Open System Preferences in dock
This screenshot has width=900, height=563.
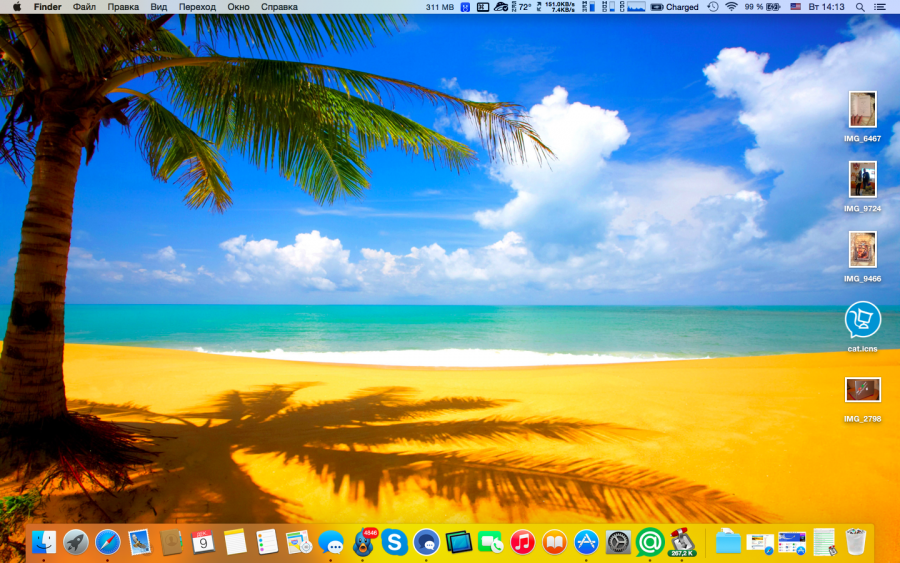tap(618, 542)
